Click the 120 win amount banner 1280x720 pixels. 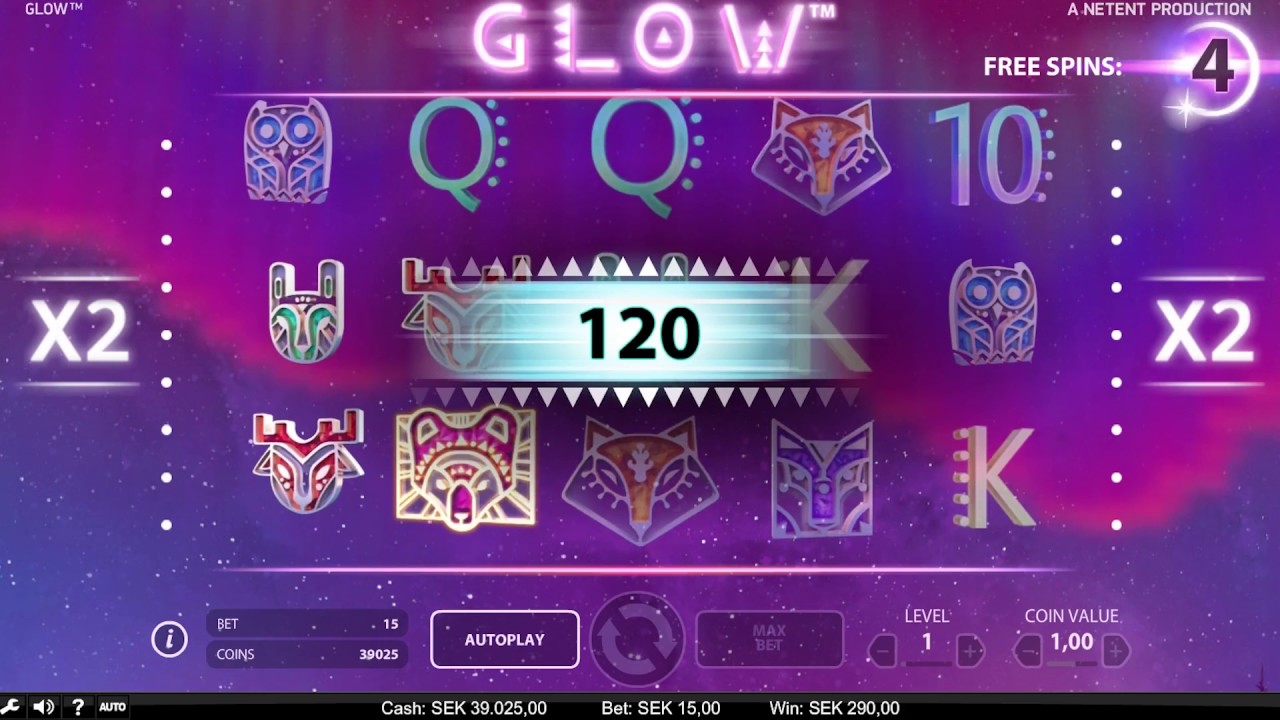point(639,332)
